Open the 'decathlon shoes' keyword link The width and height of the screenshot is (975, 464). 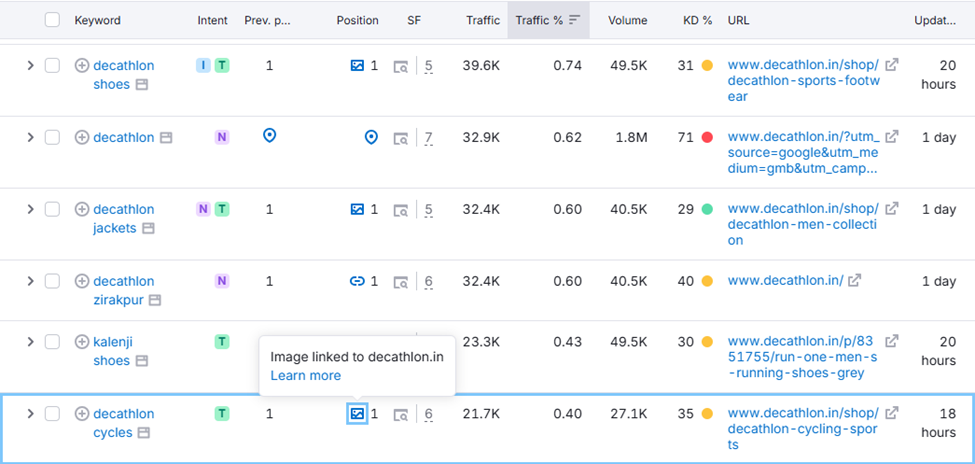point(123,75)
